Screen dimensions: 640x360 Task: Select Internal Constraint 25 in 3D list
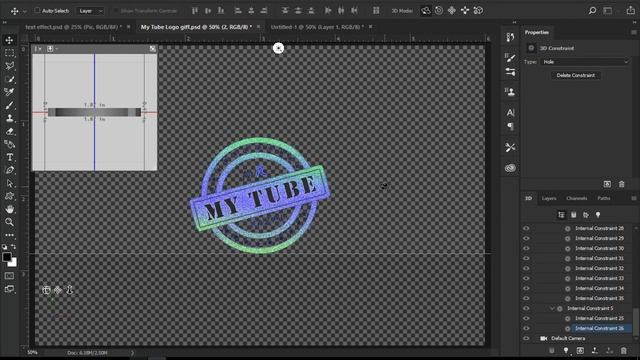pos(599,318)
